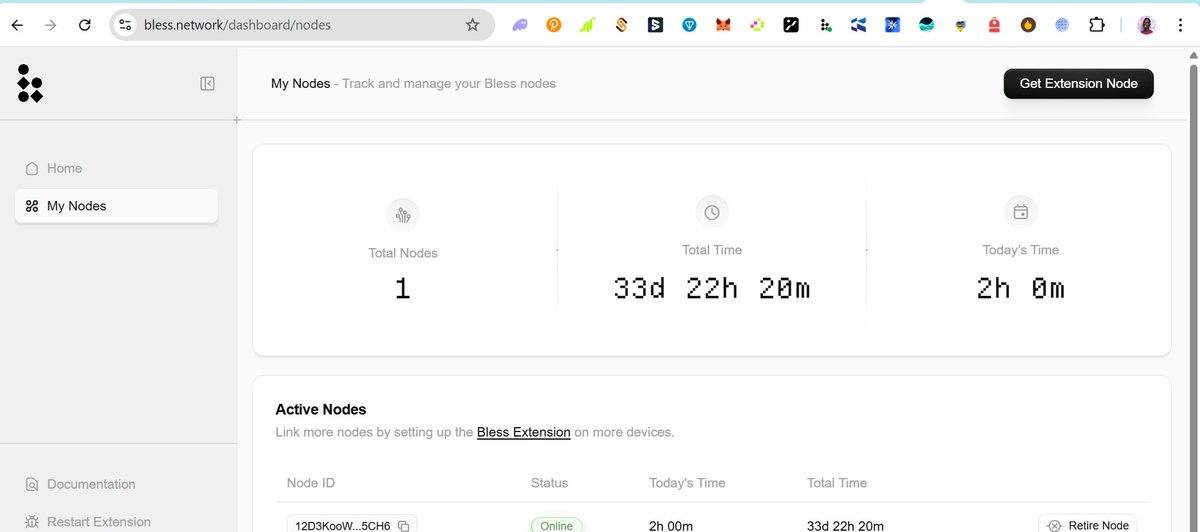Click the Bless logo in the sidebar

click(30, 83)
